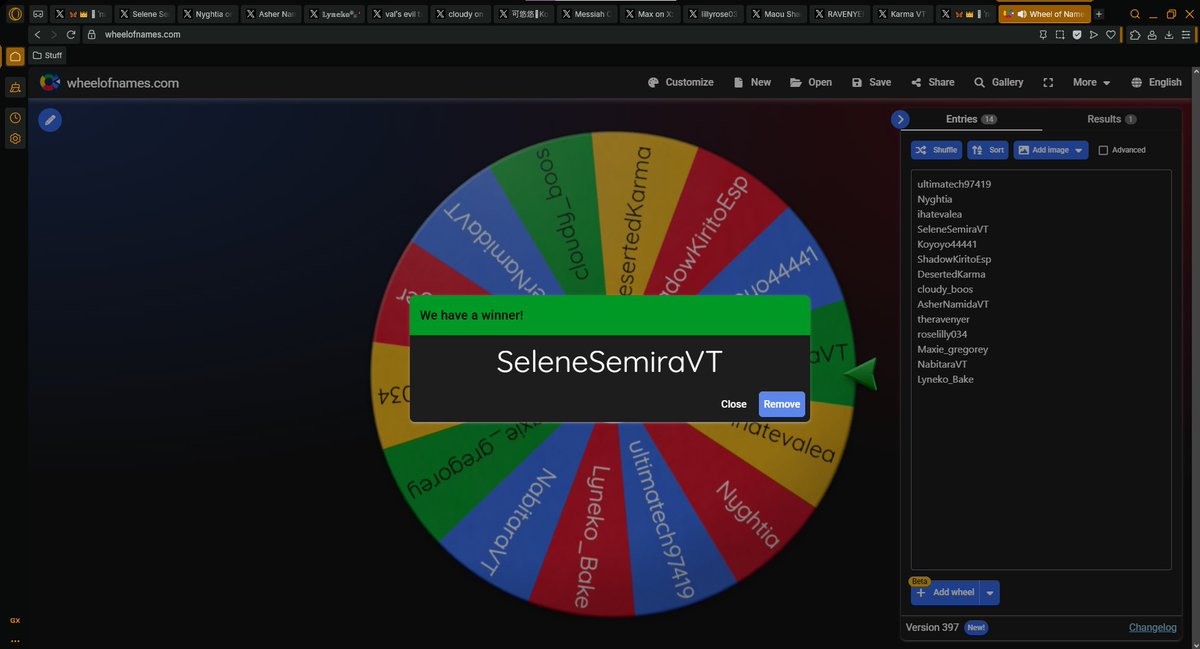
Task: Switch to the Nyghtia browser tab
Action: [208, 14]
